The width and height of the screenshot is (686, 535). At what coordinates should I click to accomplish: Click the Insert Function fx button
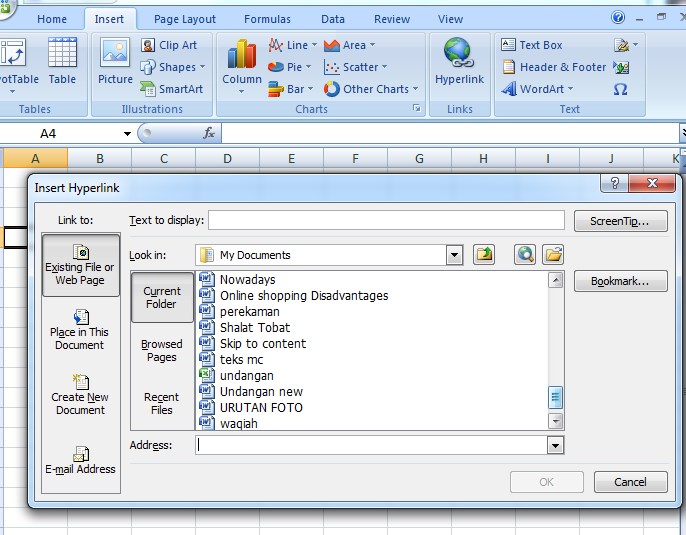coord(209,133)
